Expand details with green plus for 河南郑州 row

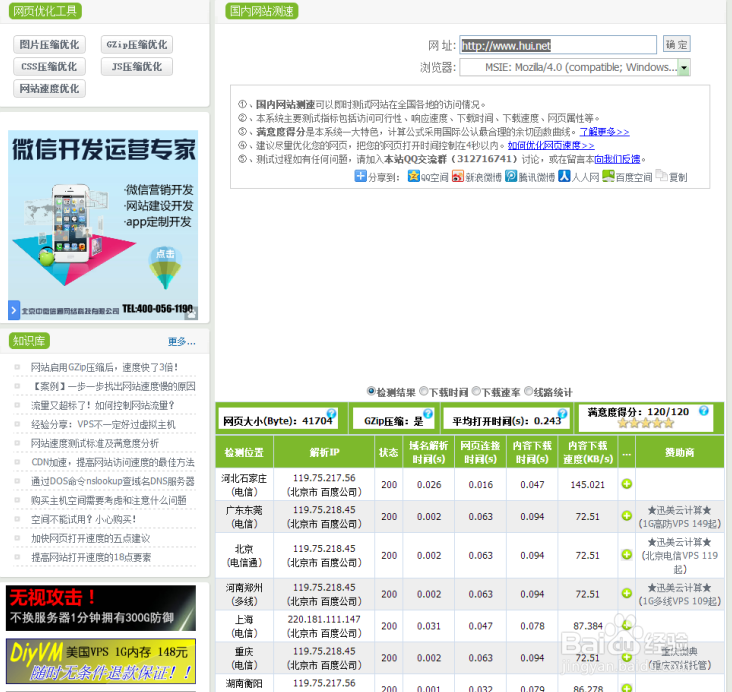pos(626,593)
